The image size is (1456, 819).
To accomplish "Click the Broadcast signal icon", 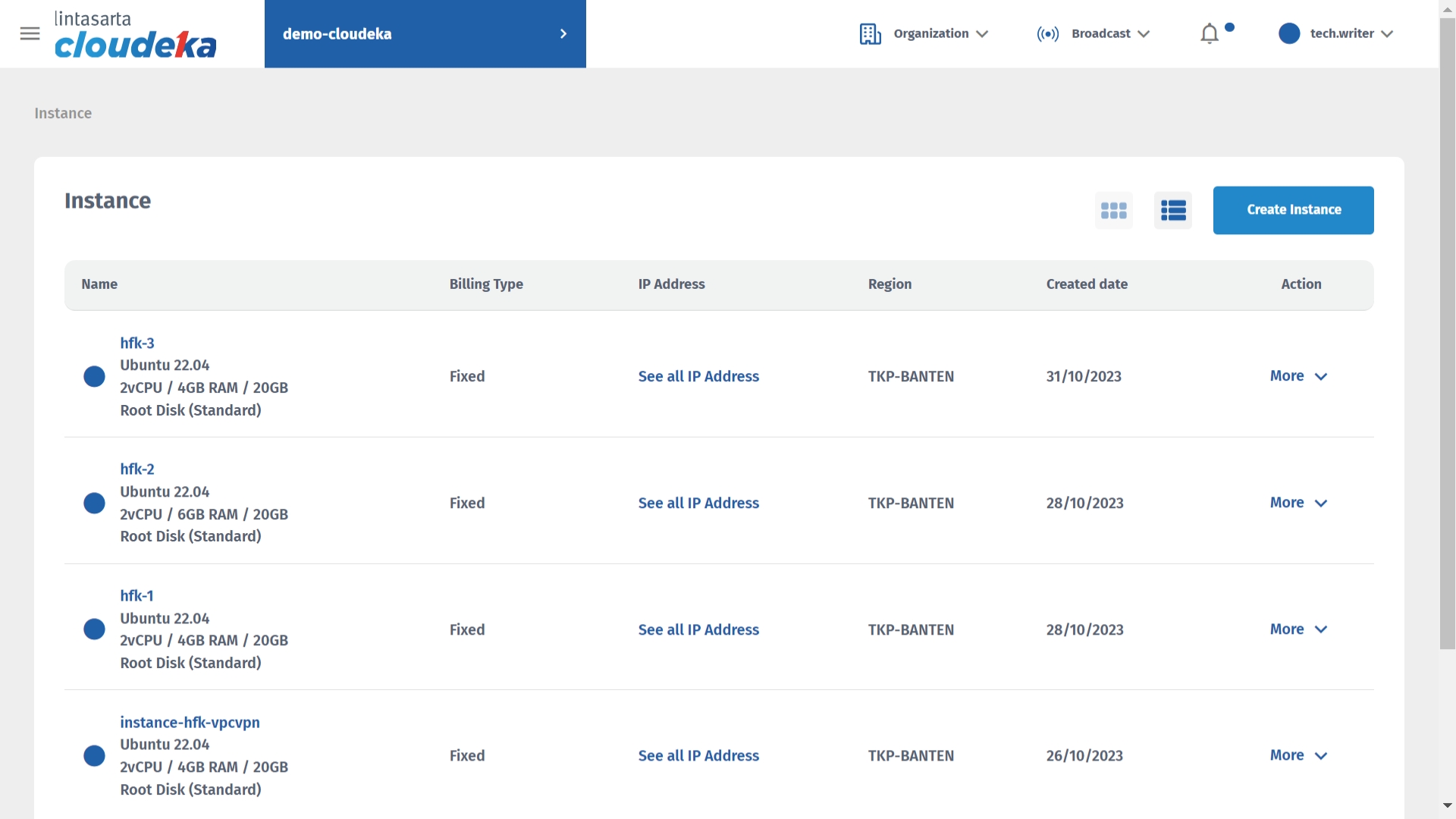I will coord(1047,34).
